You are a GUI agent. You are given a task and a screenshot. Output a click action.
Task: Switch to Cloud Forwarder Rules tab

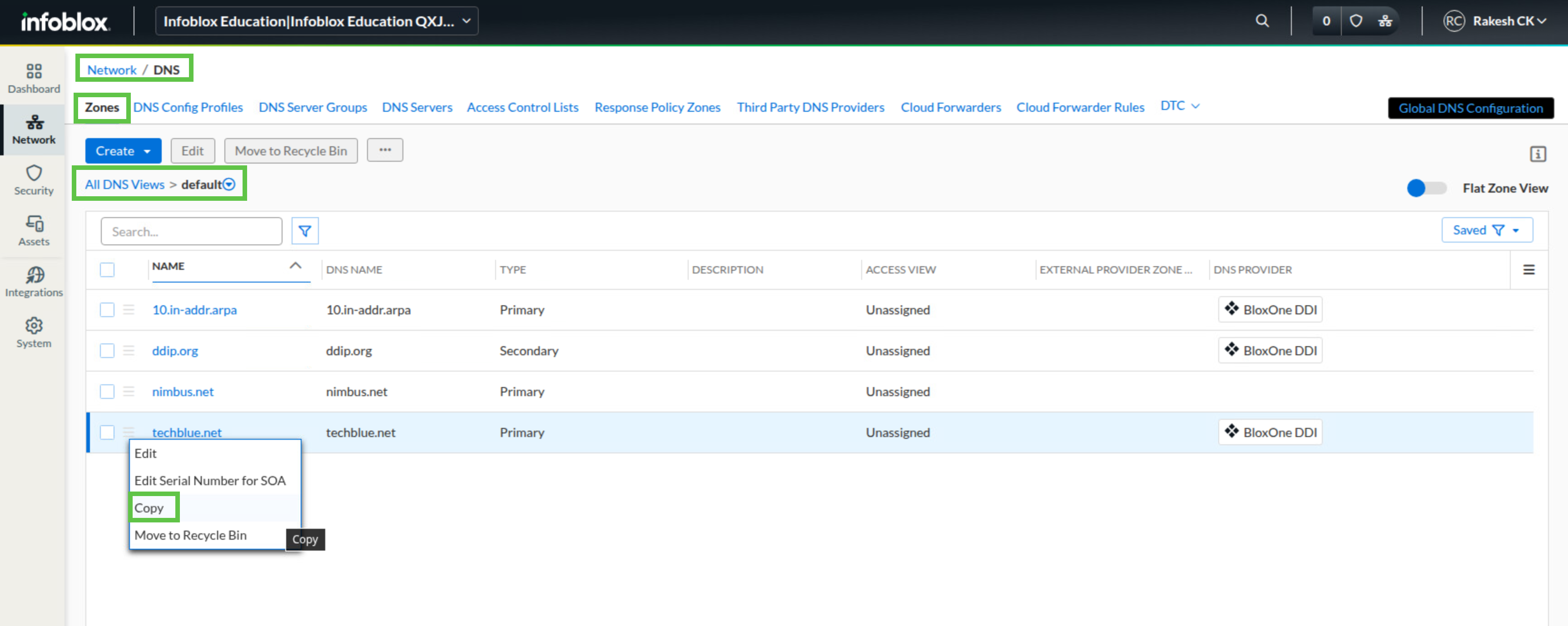(x=1080, y=107)
